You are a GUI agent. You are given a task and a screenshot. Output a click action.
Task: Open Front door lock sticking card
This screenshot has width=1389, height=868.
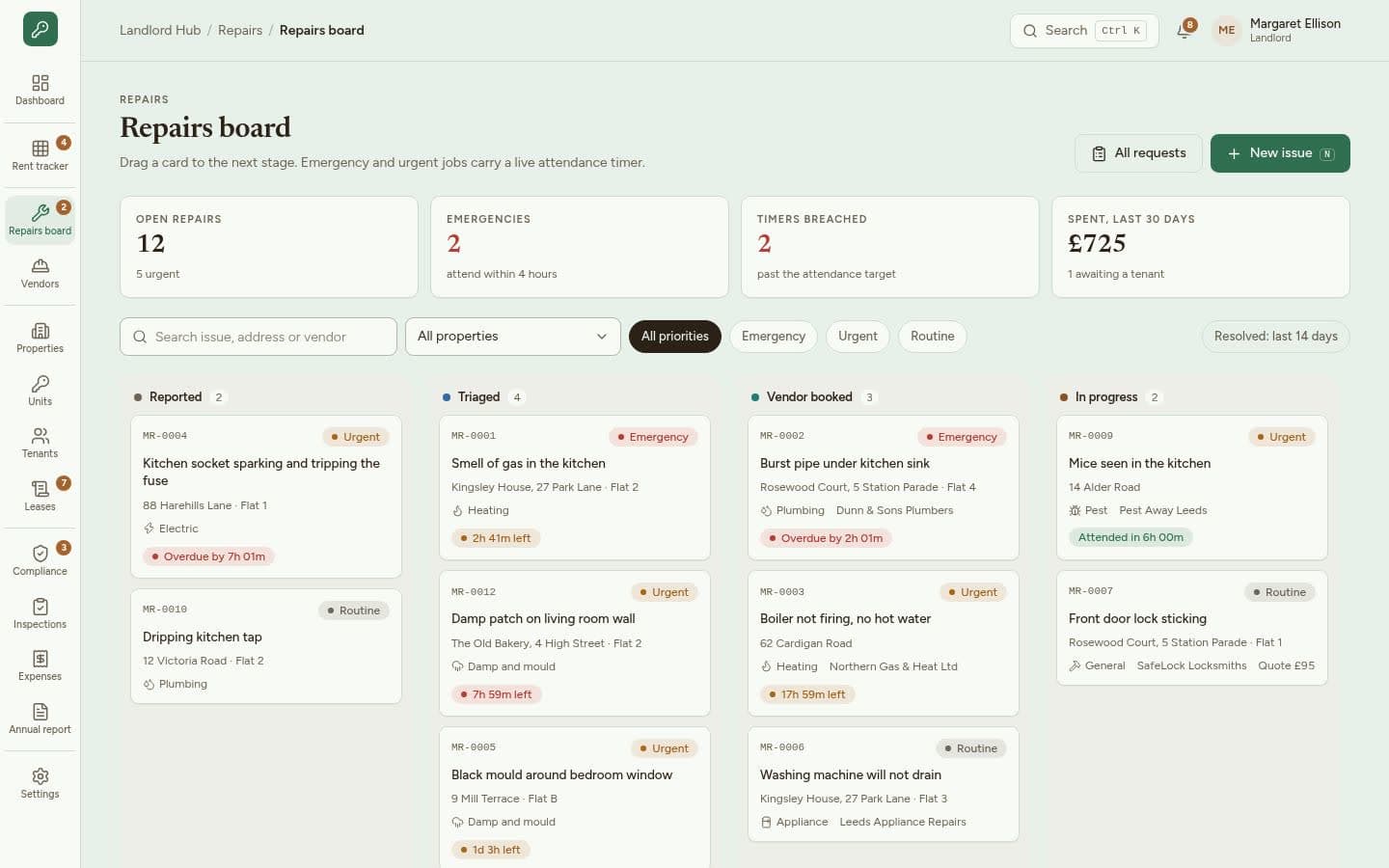(x=1192, y=628)
